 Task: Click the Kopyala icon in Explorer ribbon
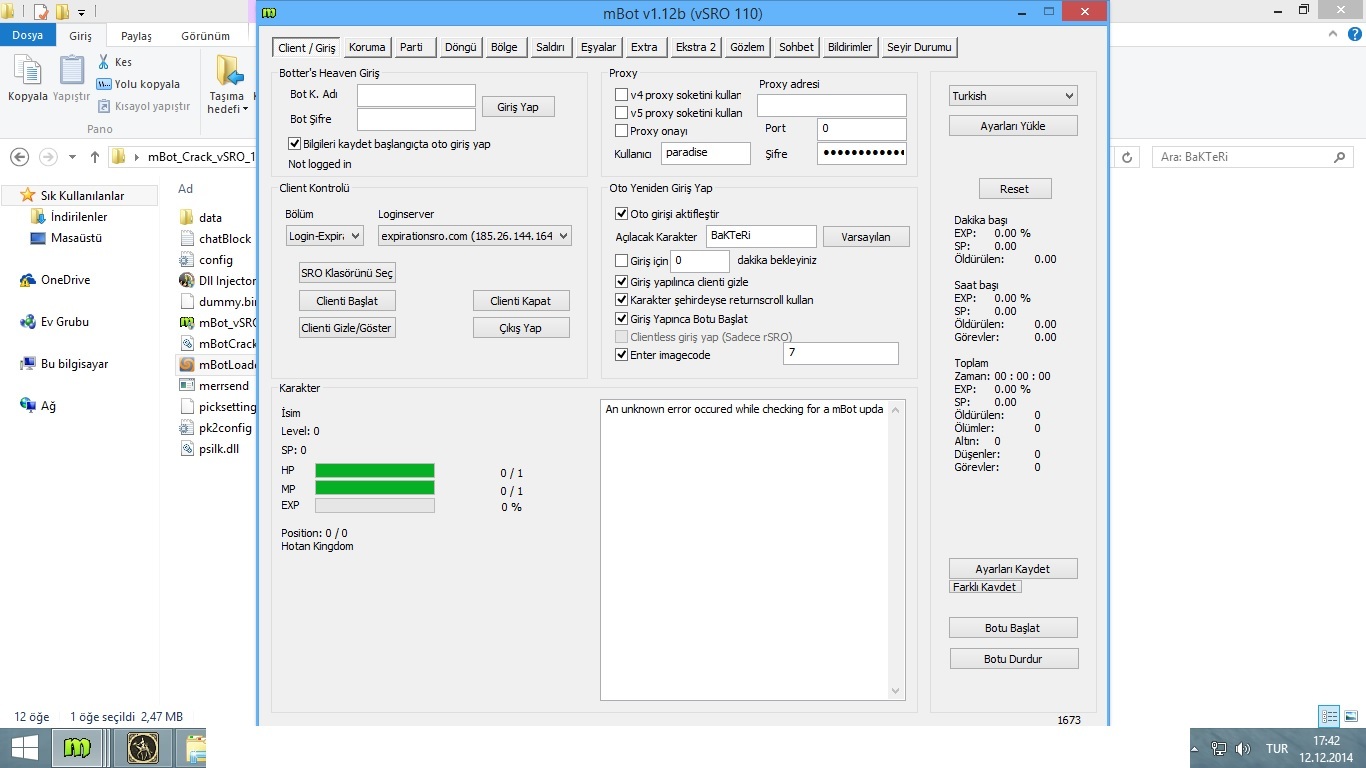click(27, 72)
